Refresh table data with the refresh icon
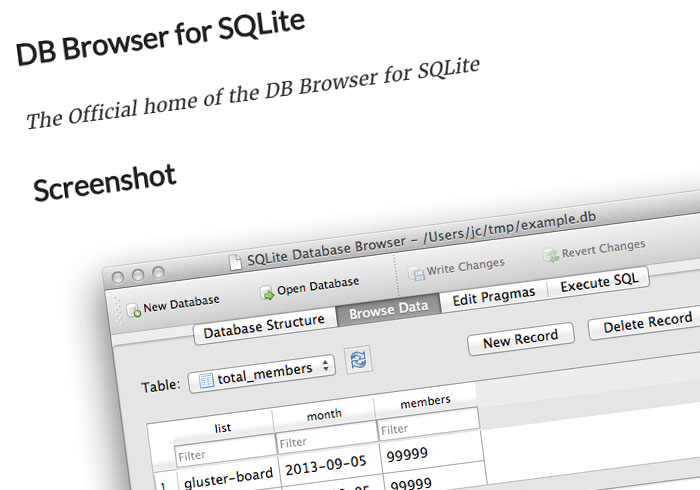The height and width of the screenshot is (490, 700). (x=358, y=360)
